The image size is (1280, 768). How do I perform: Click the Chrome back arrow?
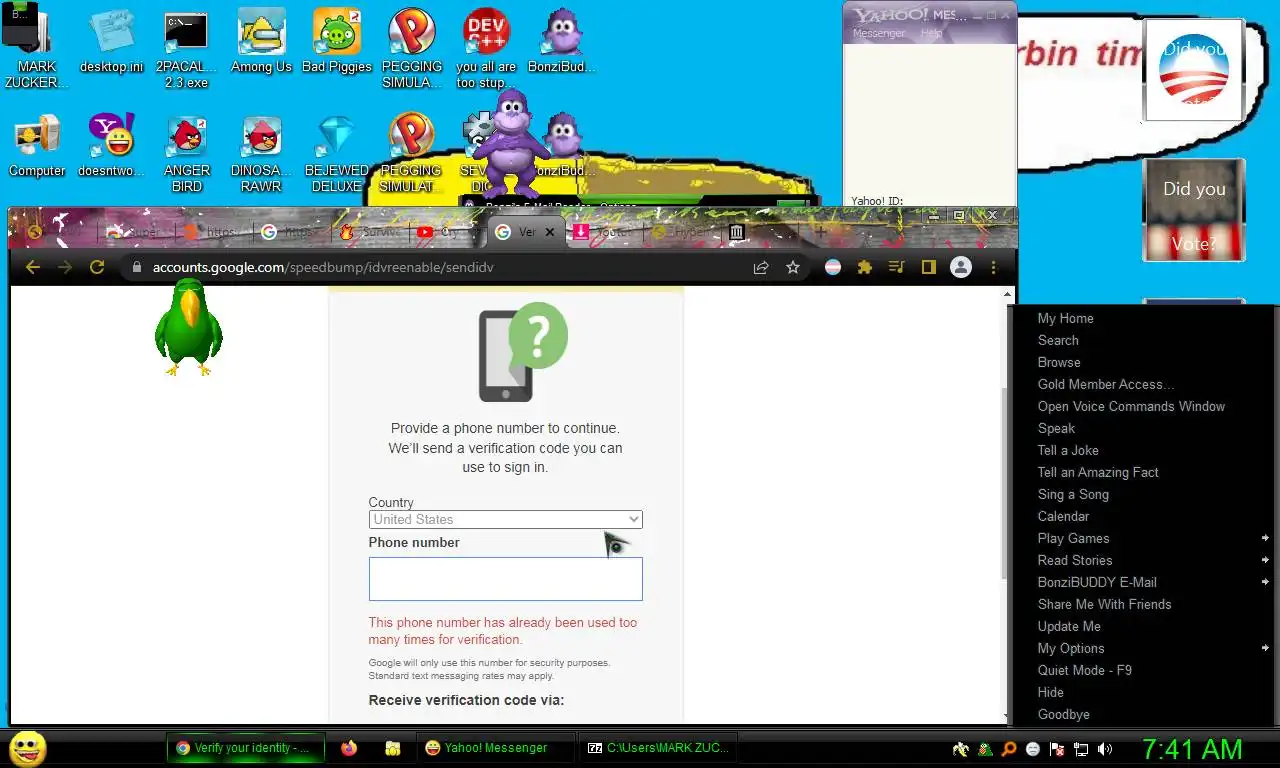click(33, 267)
